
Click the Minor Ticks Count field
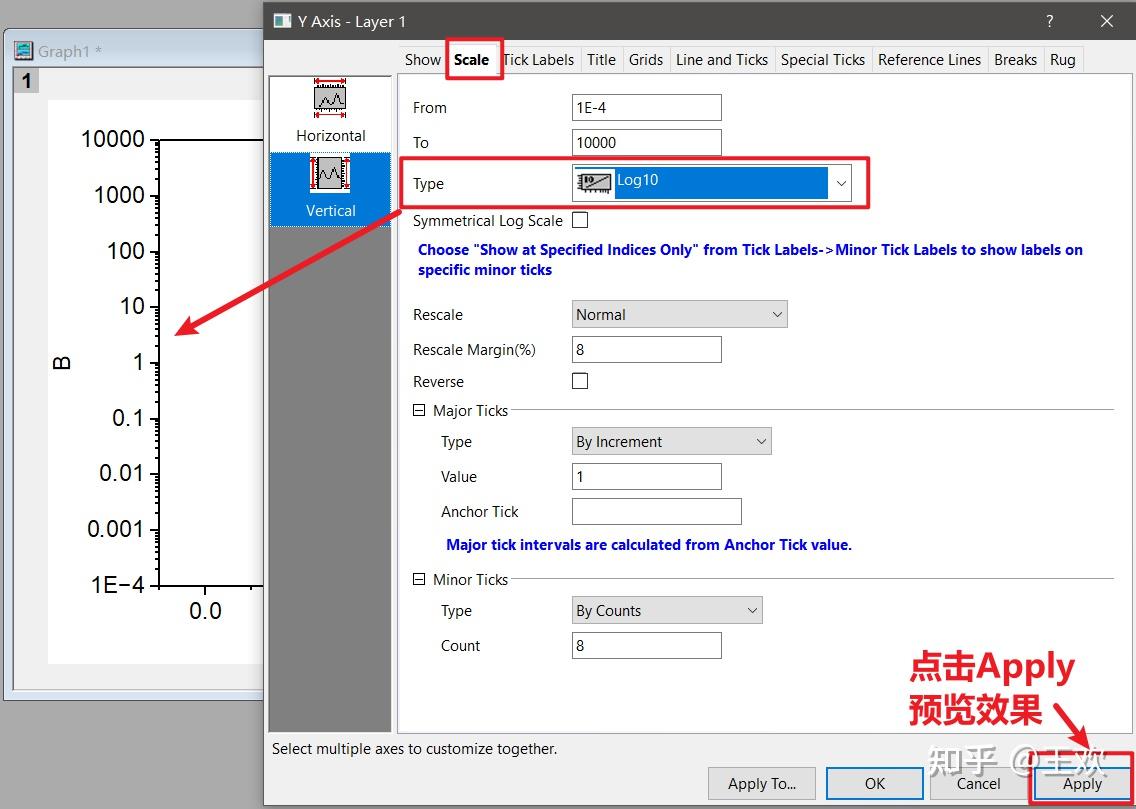pyautogui.click(x=647, y=645)
